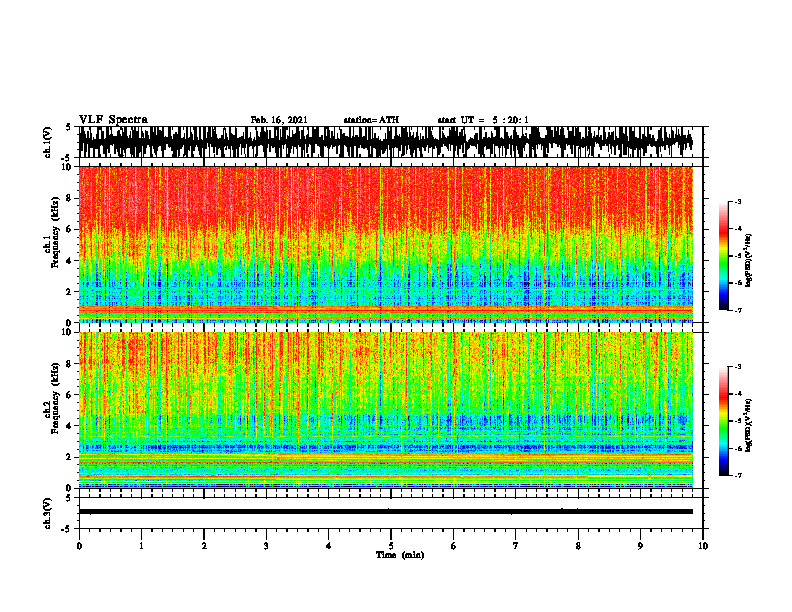Click the 'ch.3(V)' waveform axis label
792x612 pixels.
click(48, 513)
